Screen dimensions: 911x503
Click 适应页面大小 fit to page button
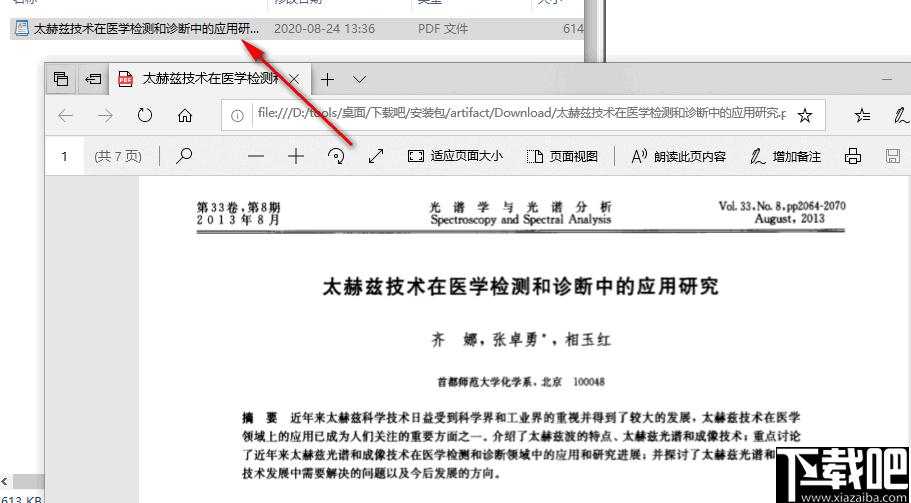point(455,156)
